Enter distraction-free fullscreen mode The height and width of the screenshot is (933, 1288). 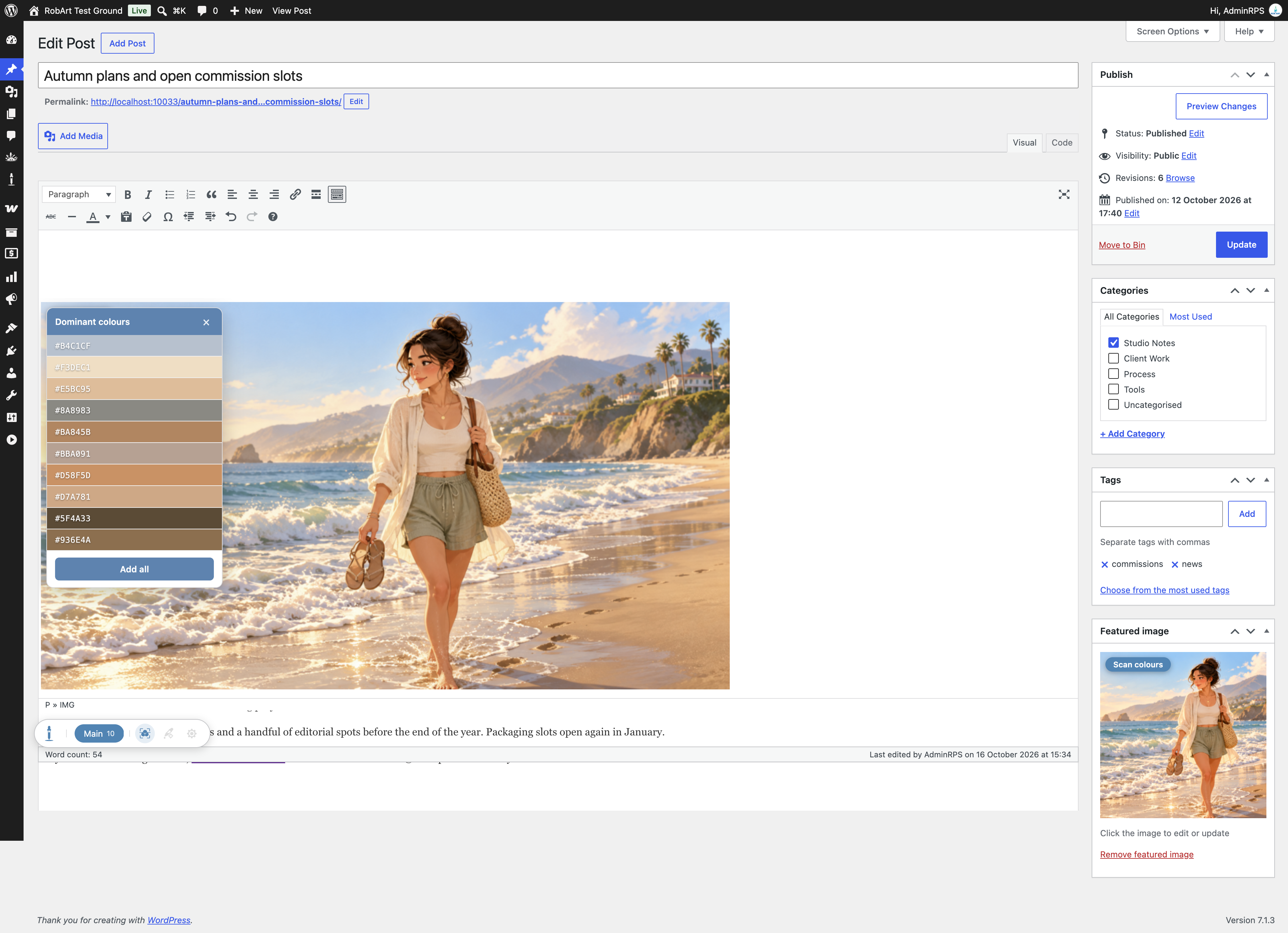tap(1064, 195)
